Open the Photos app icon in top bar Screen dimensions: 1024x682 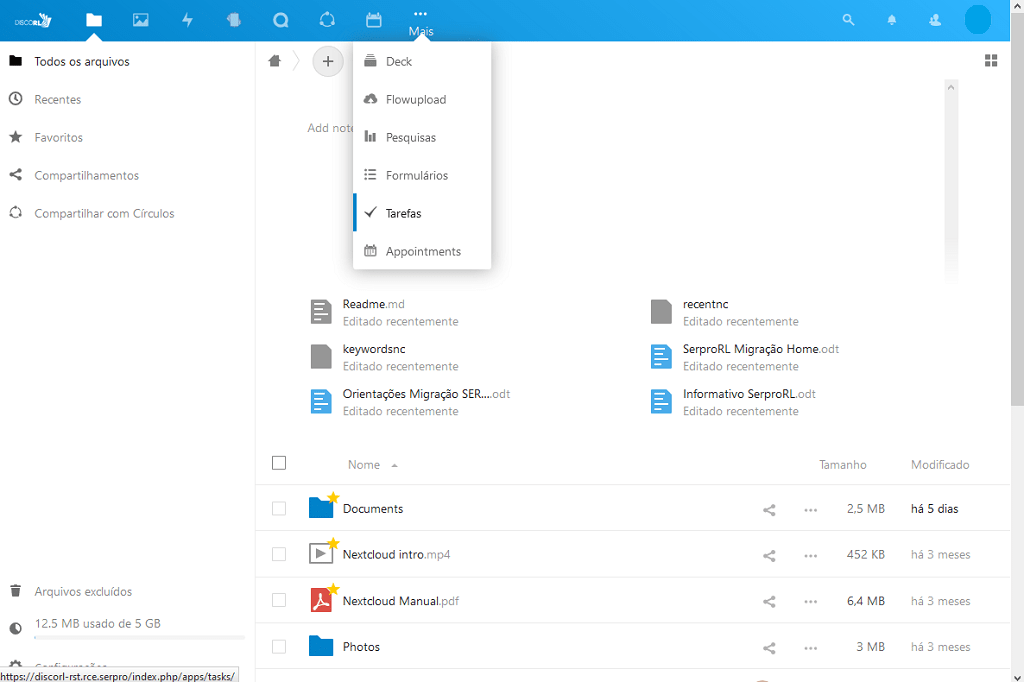click(141, 20)
